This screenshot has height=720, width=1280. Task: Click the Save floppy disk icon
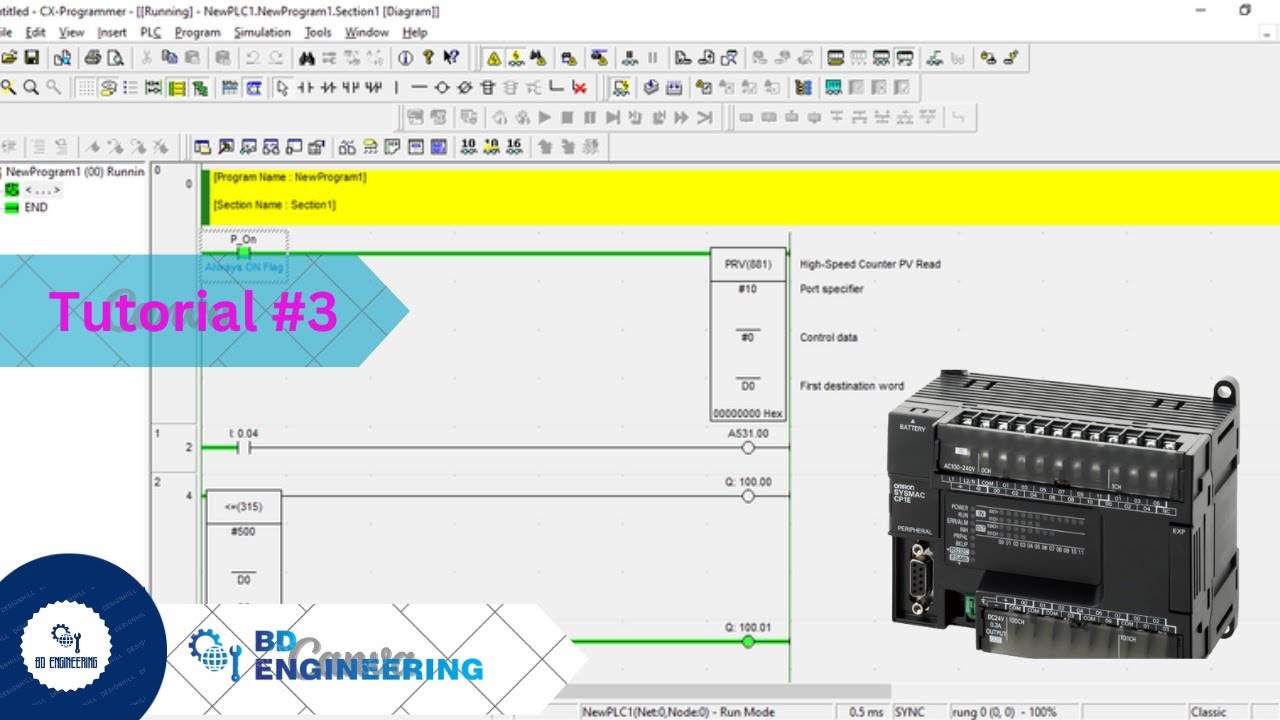tap(32, 57)
